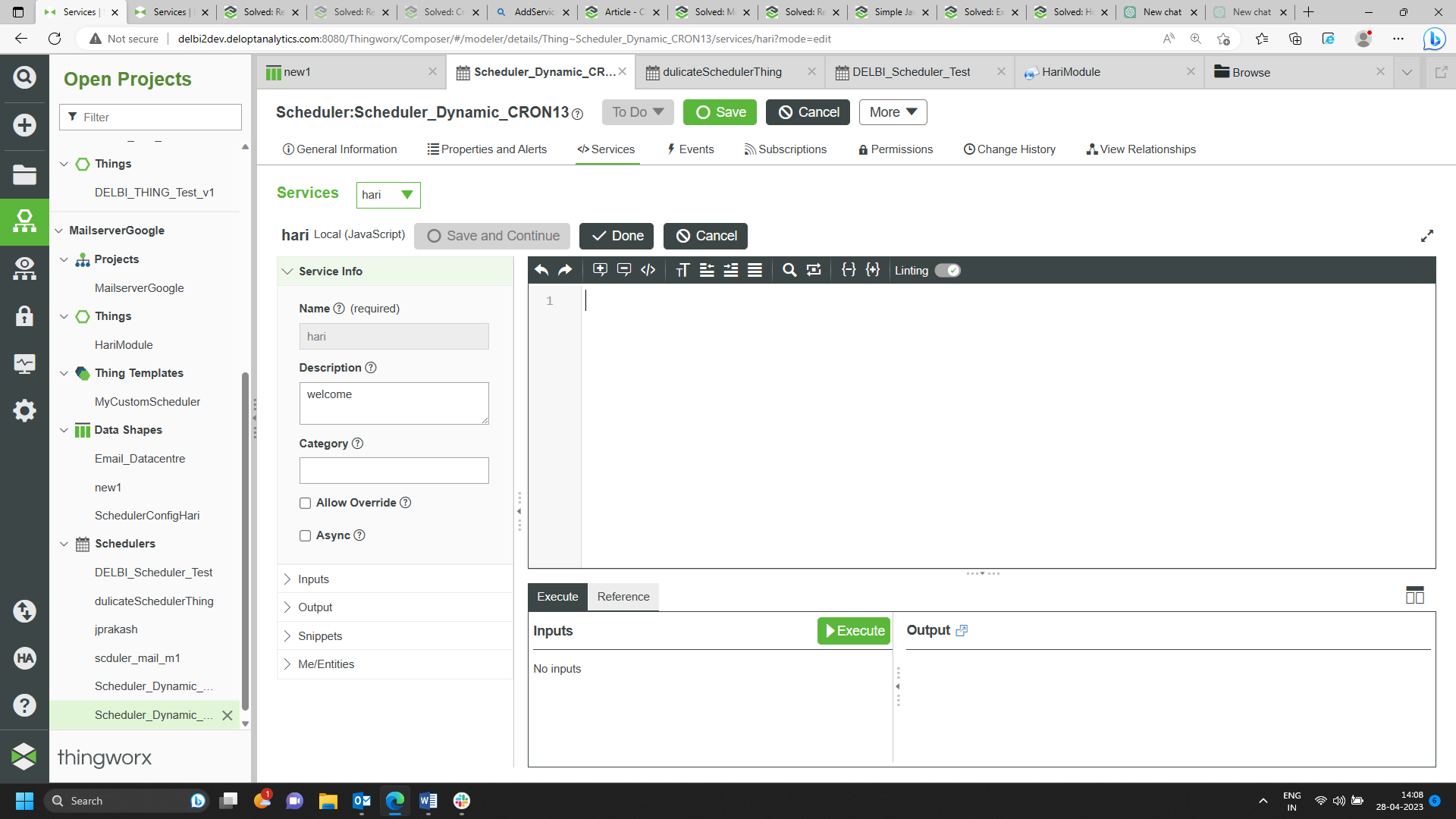Click the format code braces icon
The width and height of the screenshot is (1456, 819).
(x=849, y=270)
